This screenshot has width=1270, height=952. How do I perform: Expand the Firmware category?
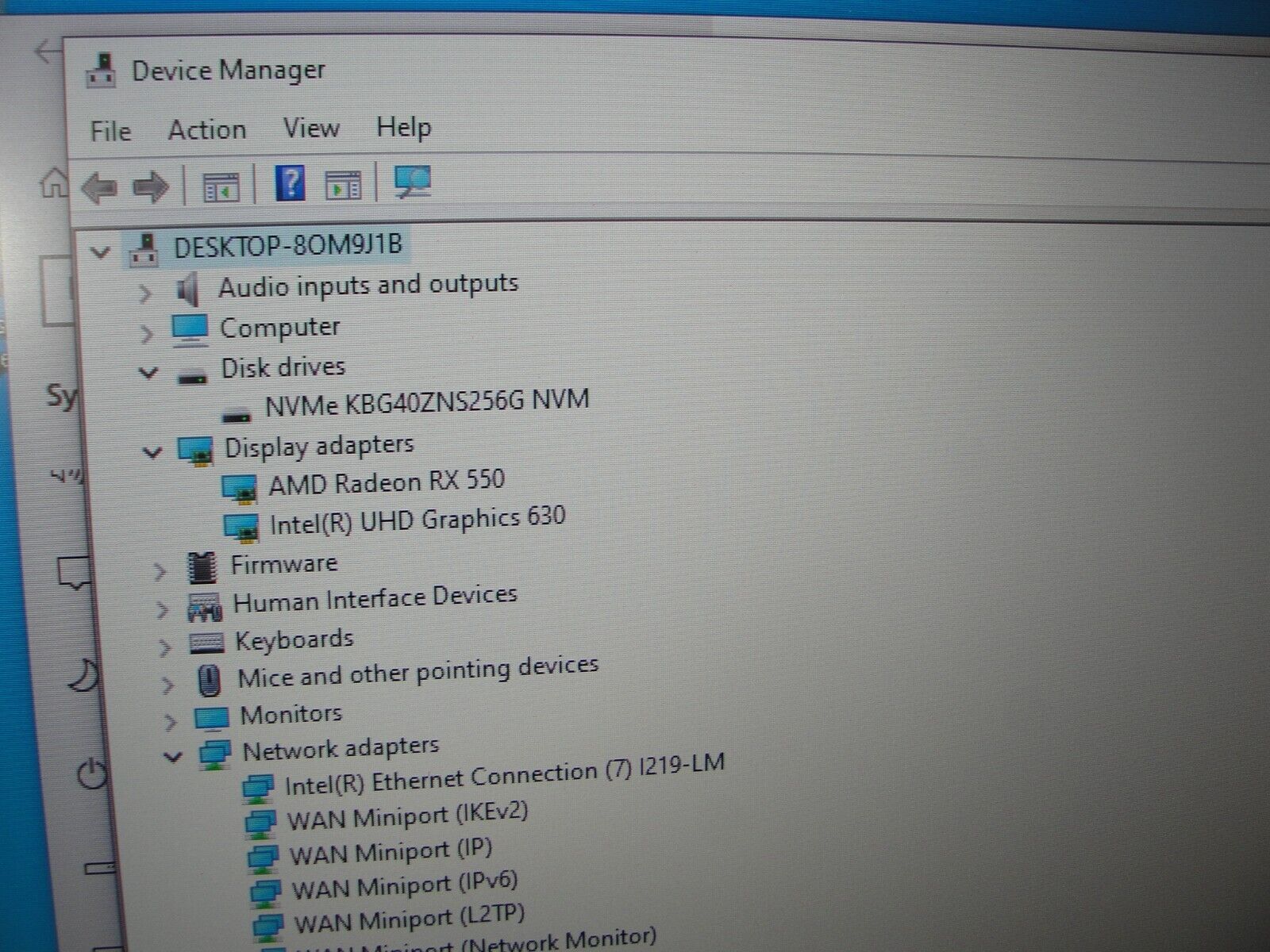click(x=160, y=570)
